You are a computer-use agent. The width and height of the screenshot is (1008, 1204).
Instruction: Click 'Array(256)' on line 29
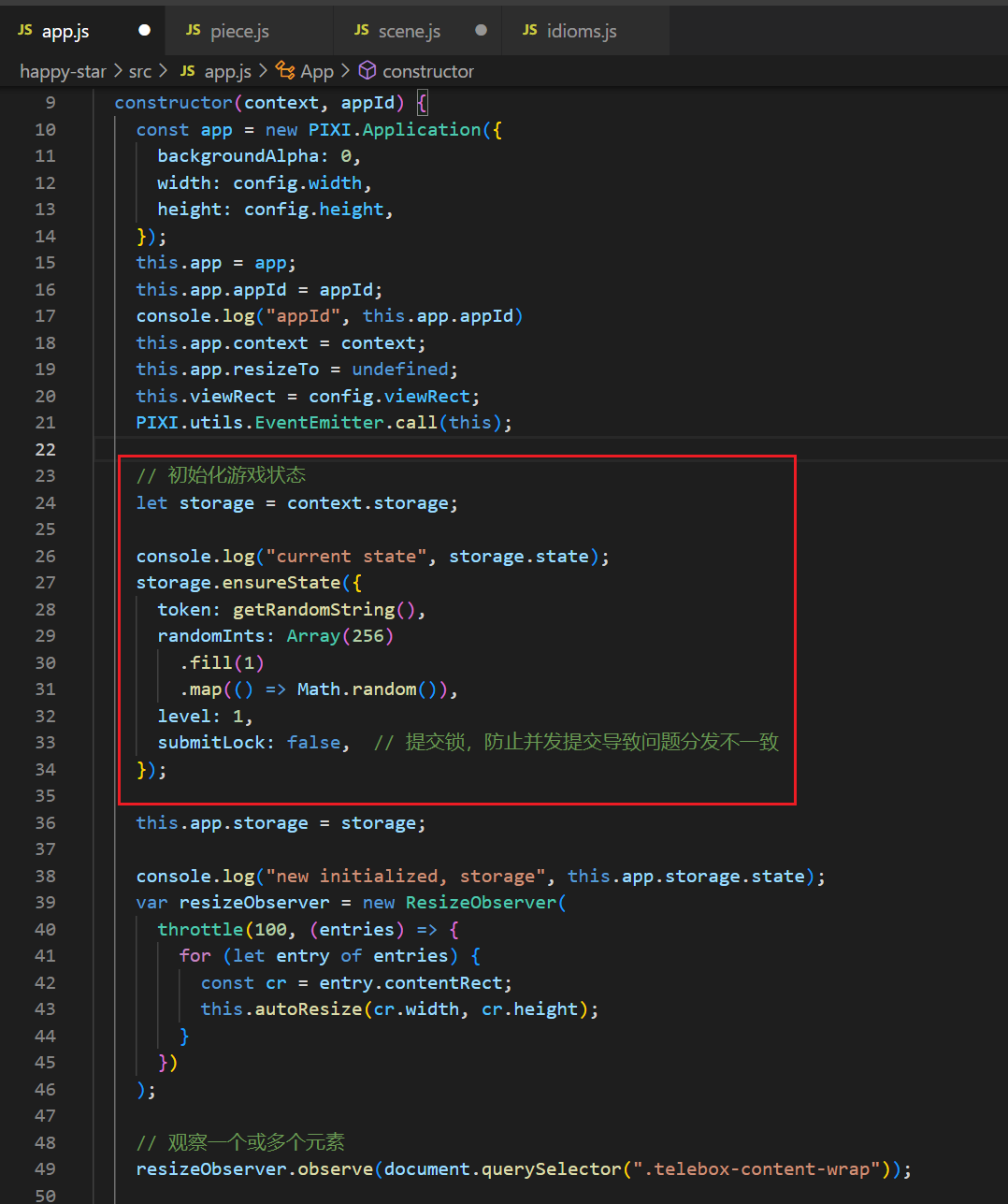click(340, 636)
